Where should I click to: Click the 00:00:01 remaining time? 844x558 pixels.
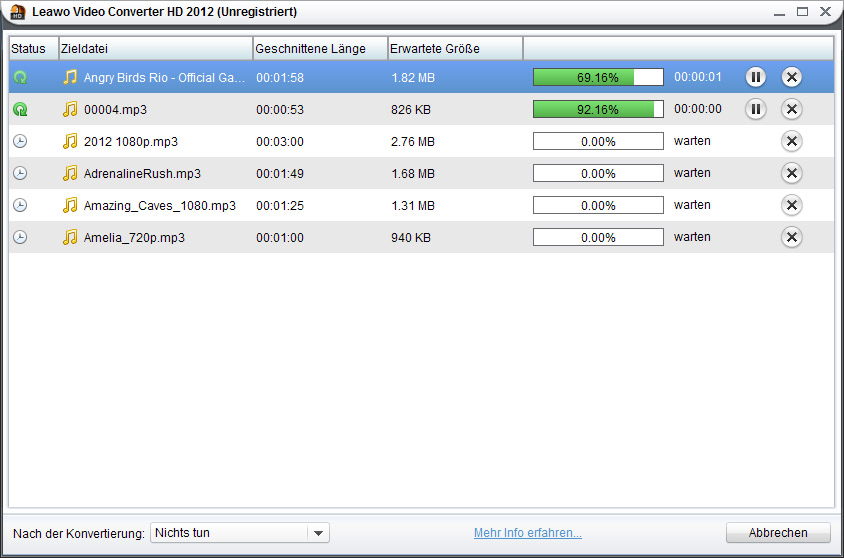point(698,77)
